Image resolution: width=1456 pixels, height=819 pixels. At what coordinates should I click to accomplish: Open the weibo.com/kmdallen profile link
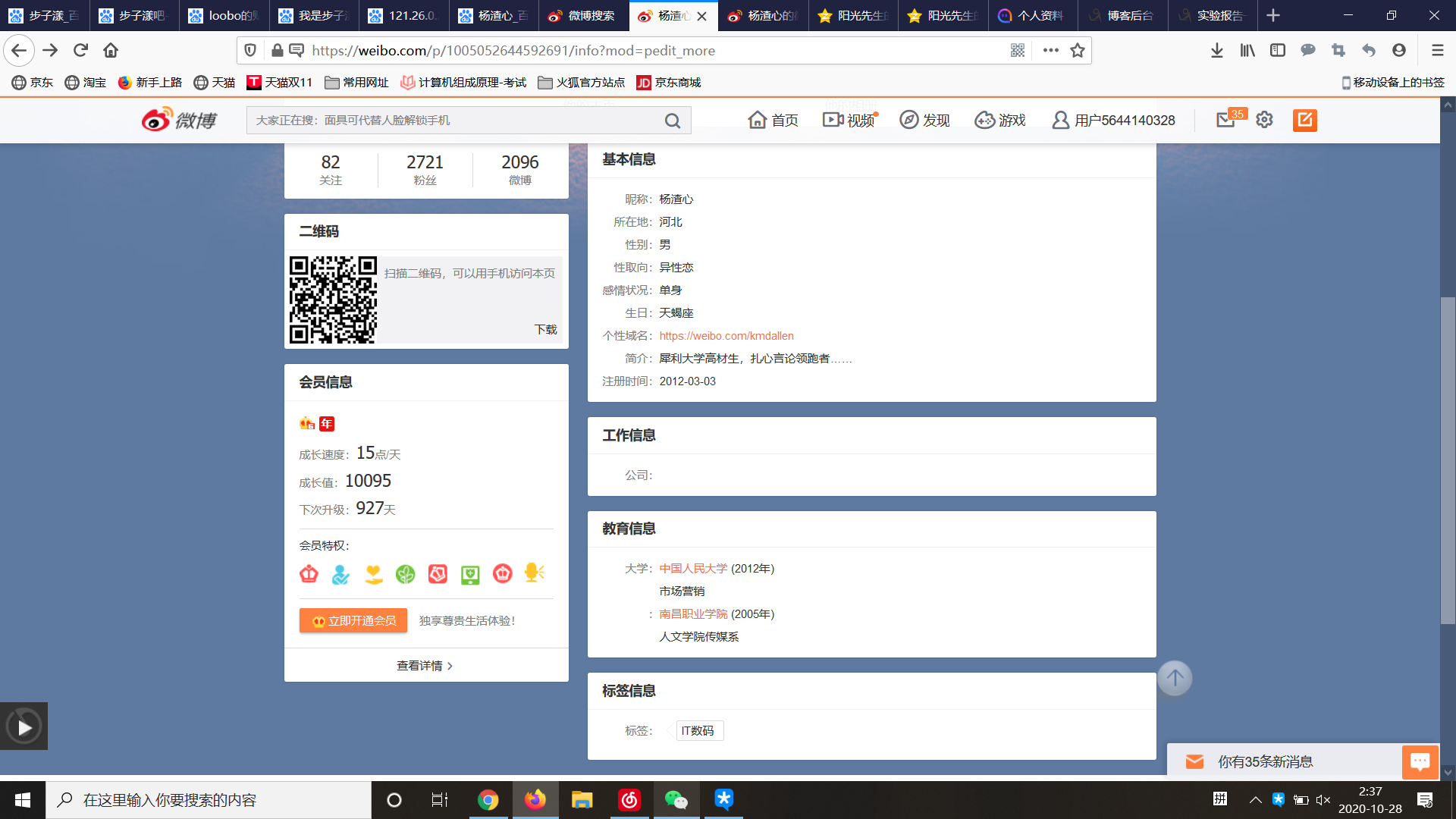[726, 336]
